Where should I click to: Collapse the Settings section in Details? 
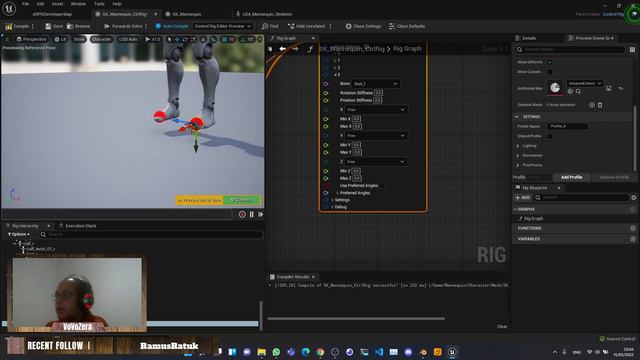tap(517, 117)
